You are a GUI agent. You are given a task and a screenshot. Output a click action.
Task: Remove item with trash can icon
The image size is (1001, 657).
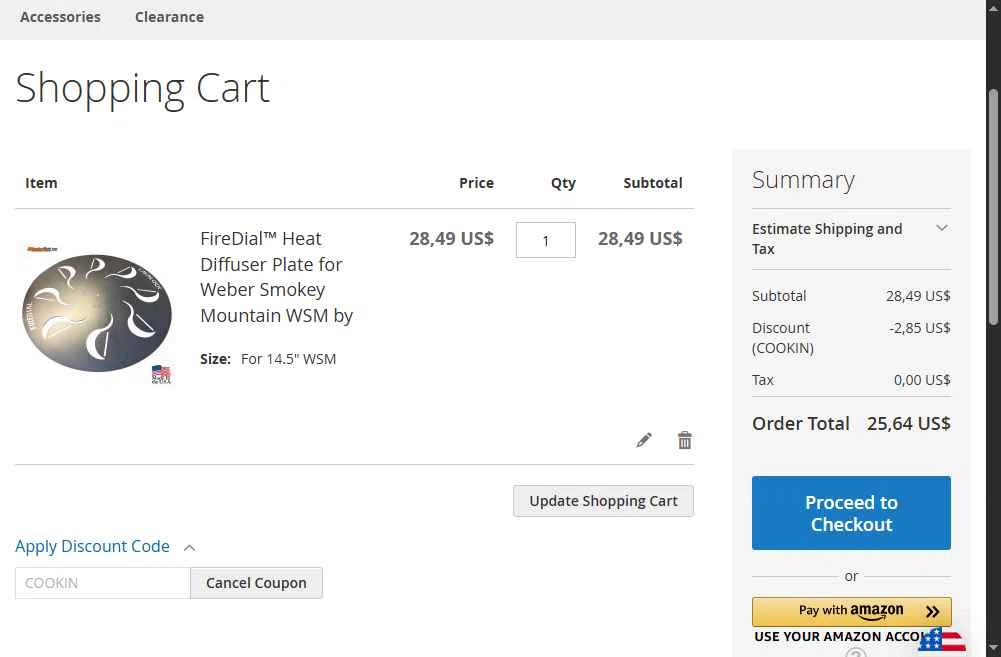coord(684,440)
